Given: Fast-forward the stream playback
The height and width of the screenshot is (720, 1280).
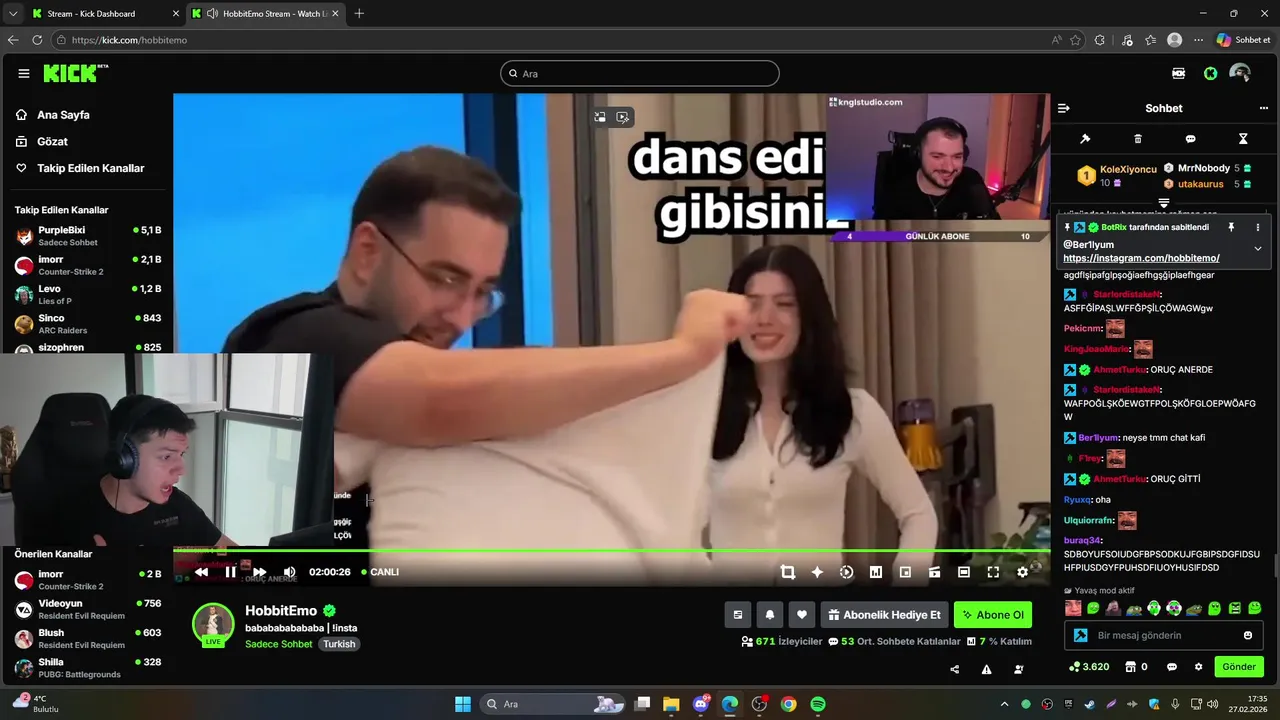Looking at the screenshot, I should pyautogui.click(x=260, y=572).
